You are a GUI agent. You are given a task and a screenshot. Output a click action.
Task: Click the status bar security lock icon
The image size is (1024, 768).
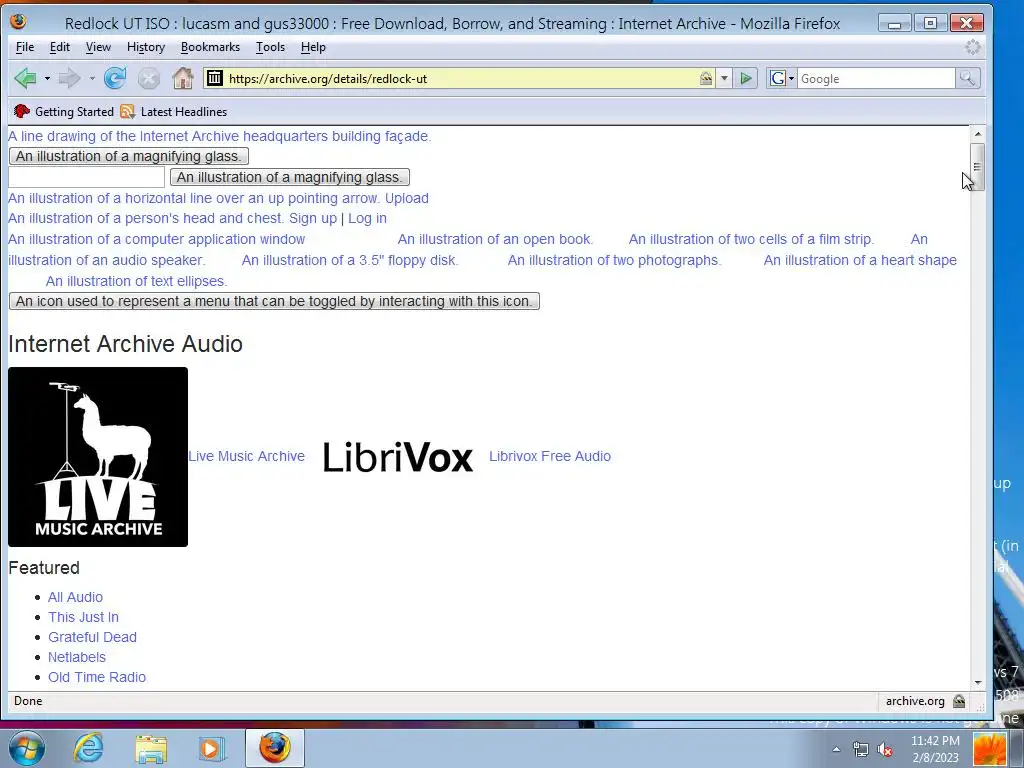[x=959, y=701]
